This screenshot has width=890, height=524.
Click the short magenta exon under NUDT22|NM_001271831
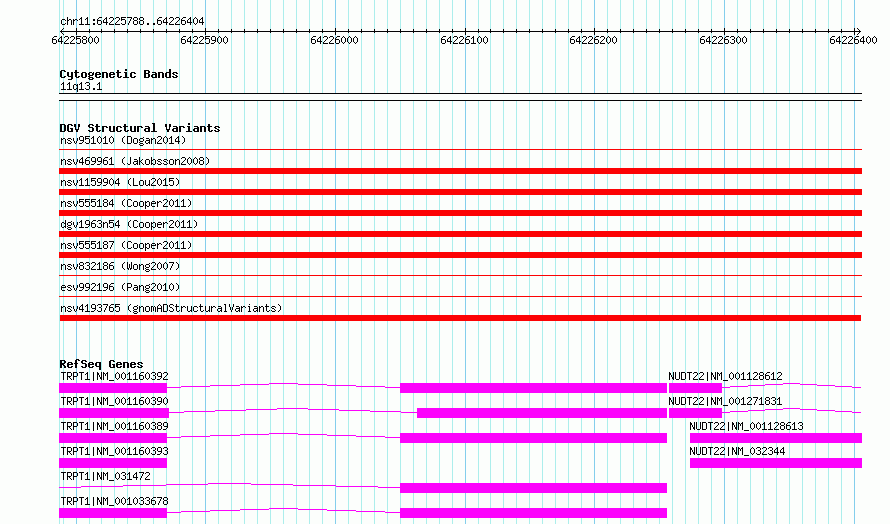[695, 413]
